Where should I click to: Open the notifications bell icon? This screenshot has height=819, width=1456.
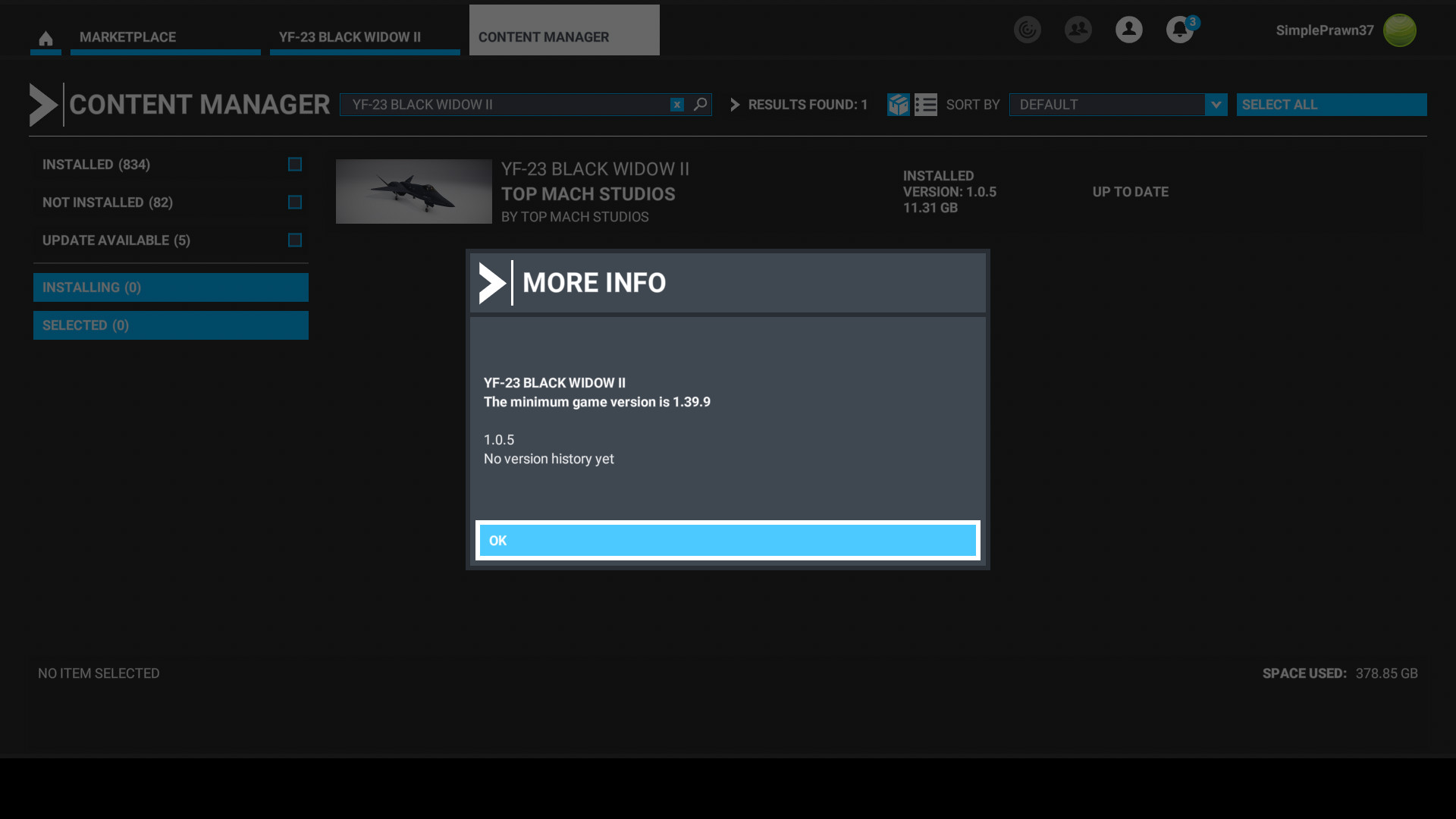1179,30
